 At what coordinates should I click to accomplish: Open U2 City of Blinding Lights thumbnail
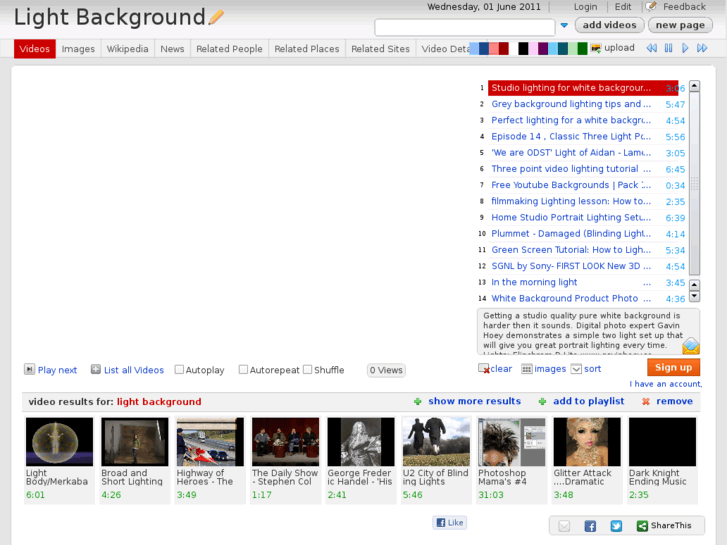[436, 442]
